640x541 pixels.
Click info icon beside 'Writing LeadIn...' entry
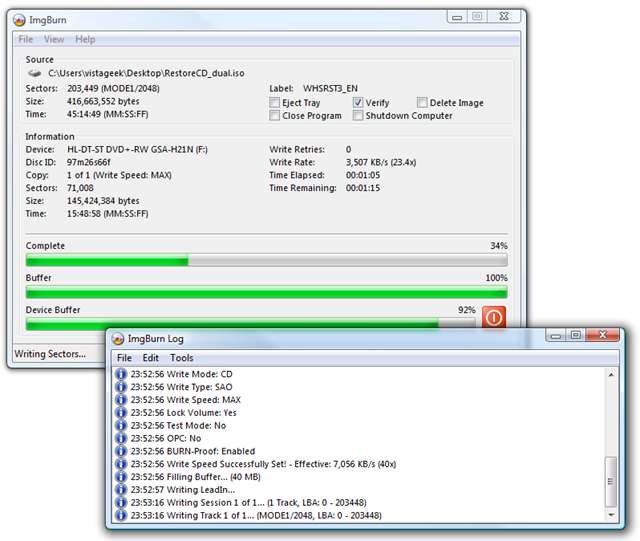(x=121, y=490)
